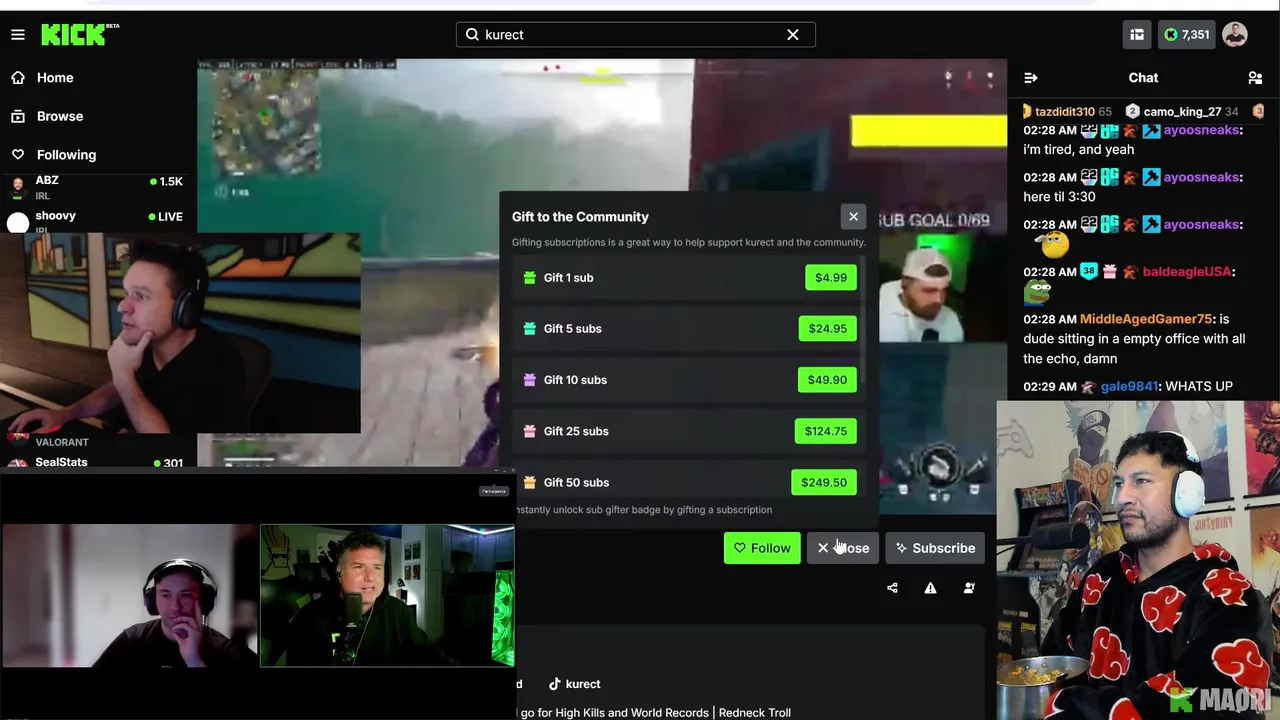1280x720 pixels.
Task: Subscribe to the kurect channel
Action: click(x=935, y=548)
